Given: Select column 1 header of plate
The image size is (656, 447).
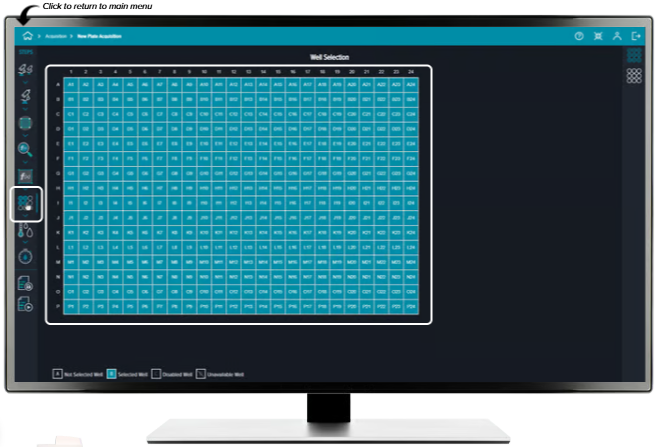Looking at the screenshot, I should tap(71, 72).
